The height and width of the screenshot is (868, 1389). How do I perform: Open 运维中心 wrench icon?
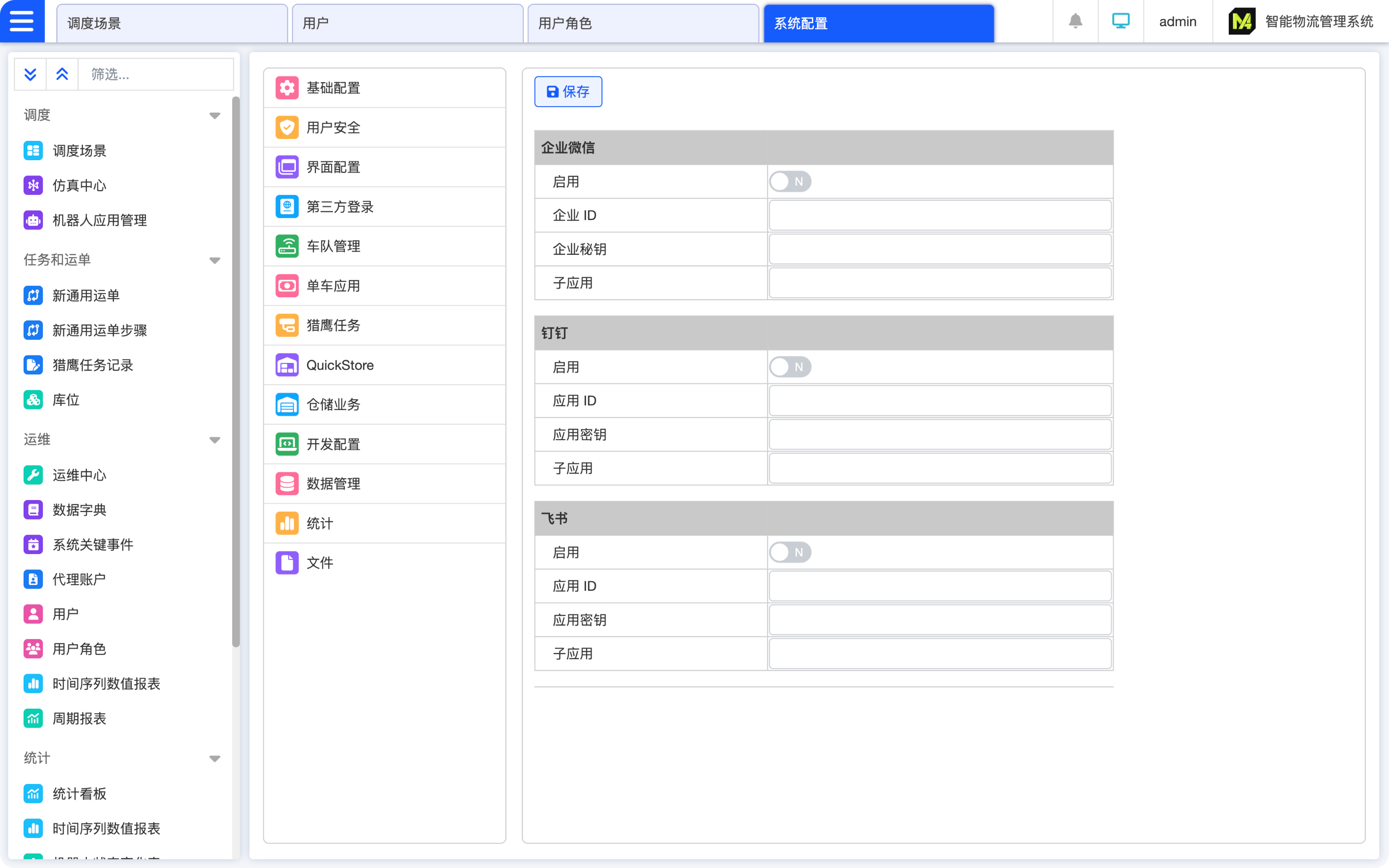[33, 476]
